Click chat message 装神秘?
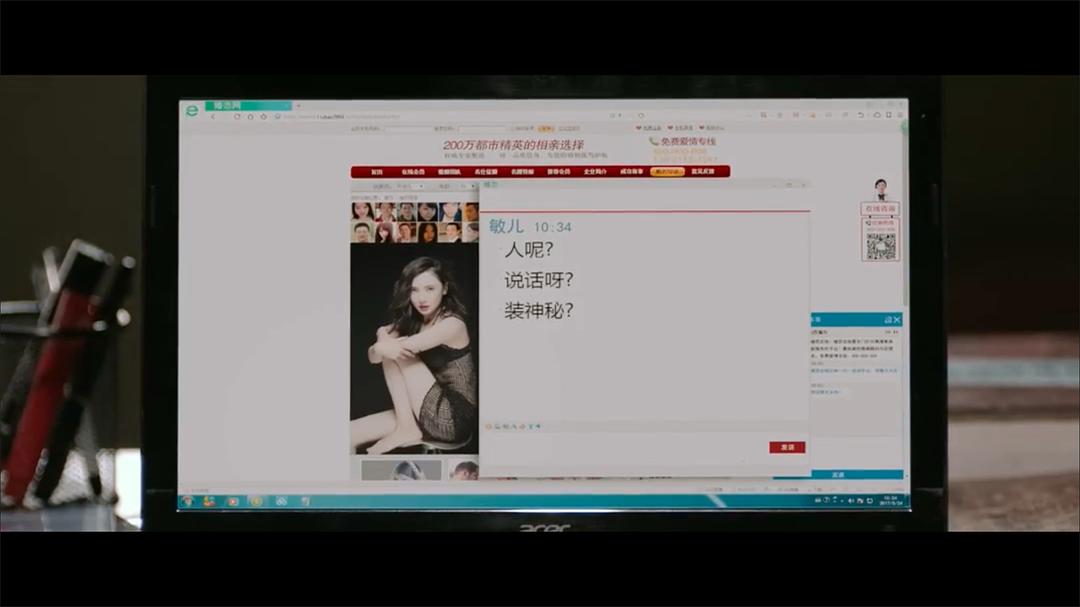 [x=538, y=310]
